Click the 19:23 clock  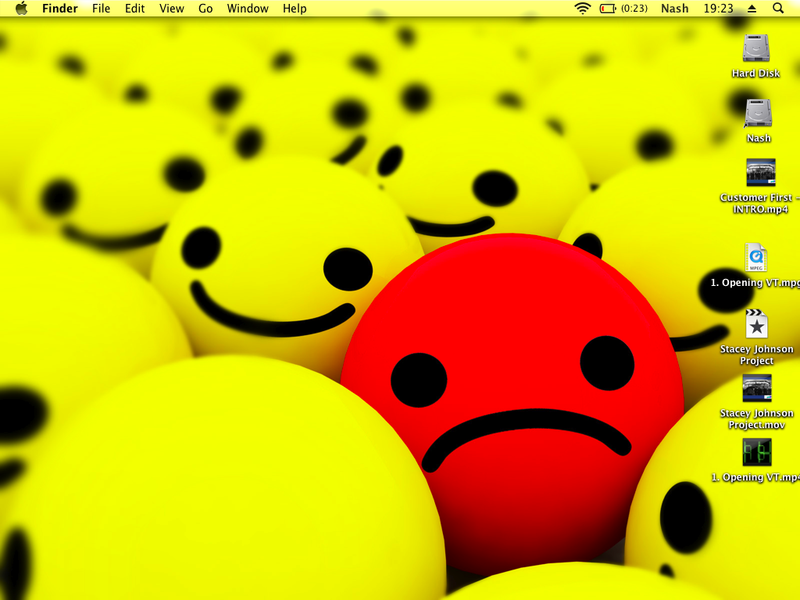point(718,9)
